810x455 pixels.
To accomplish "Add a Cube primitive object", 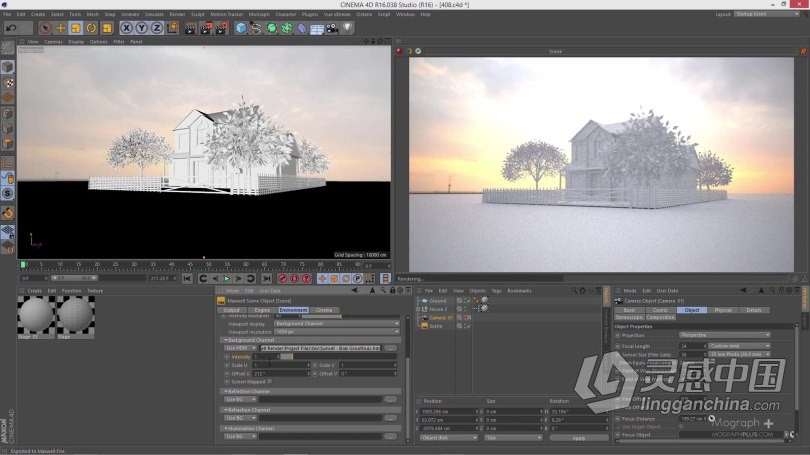I will click(241, 28).
